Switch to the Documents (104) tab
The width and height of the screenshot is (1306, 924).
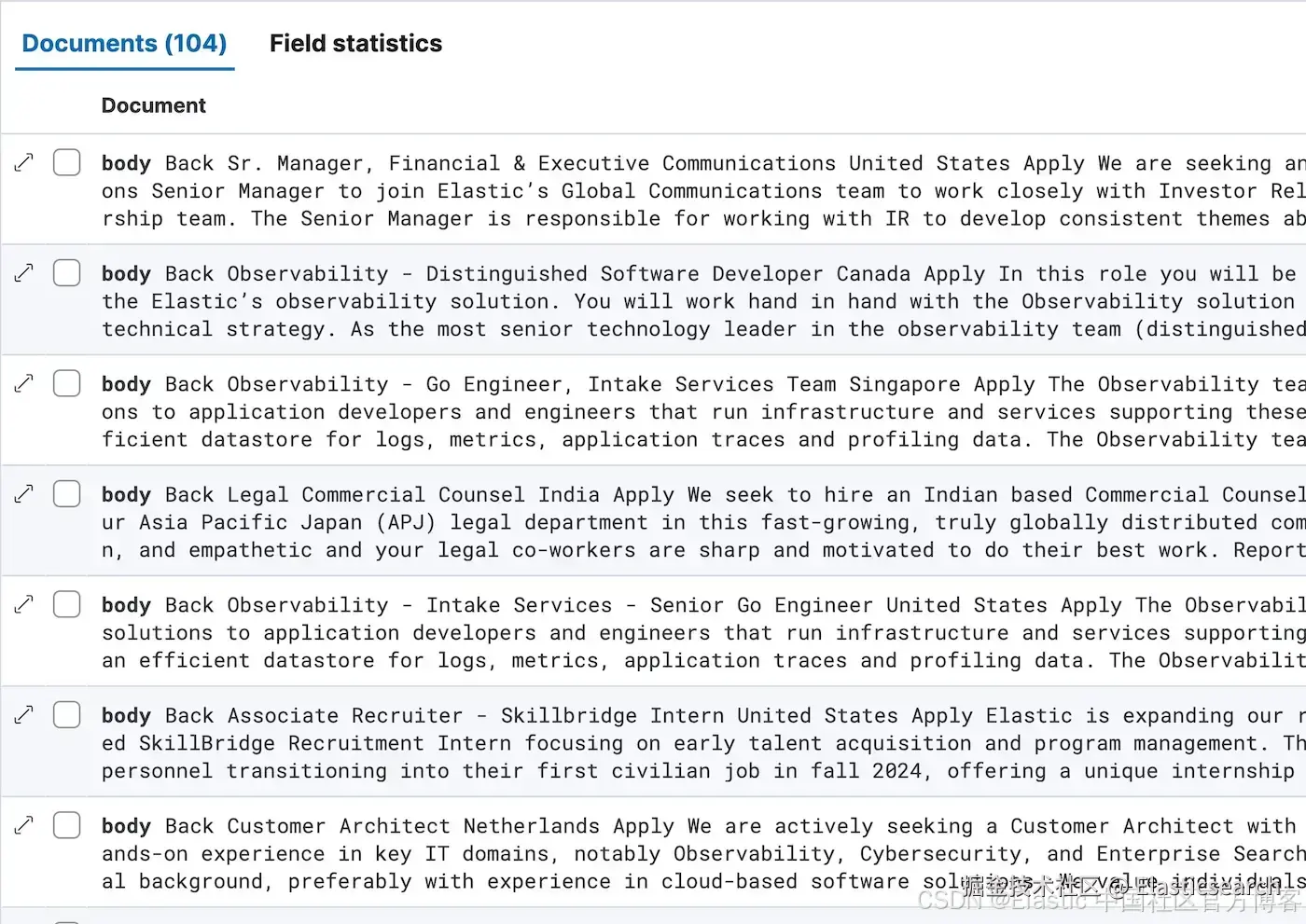(124, 44)
